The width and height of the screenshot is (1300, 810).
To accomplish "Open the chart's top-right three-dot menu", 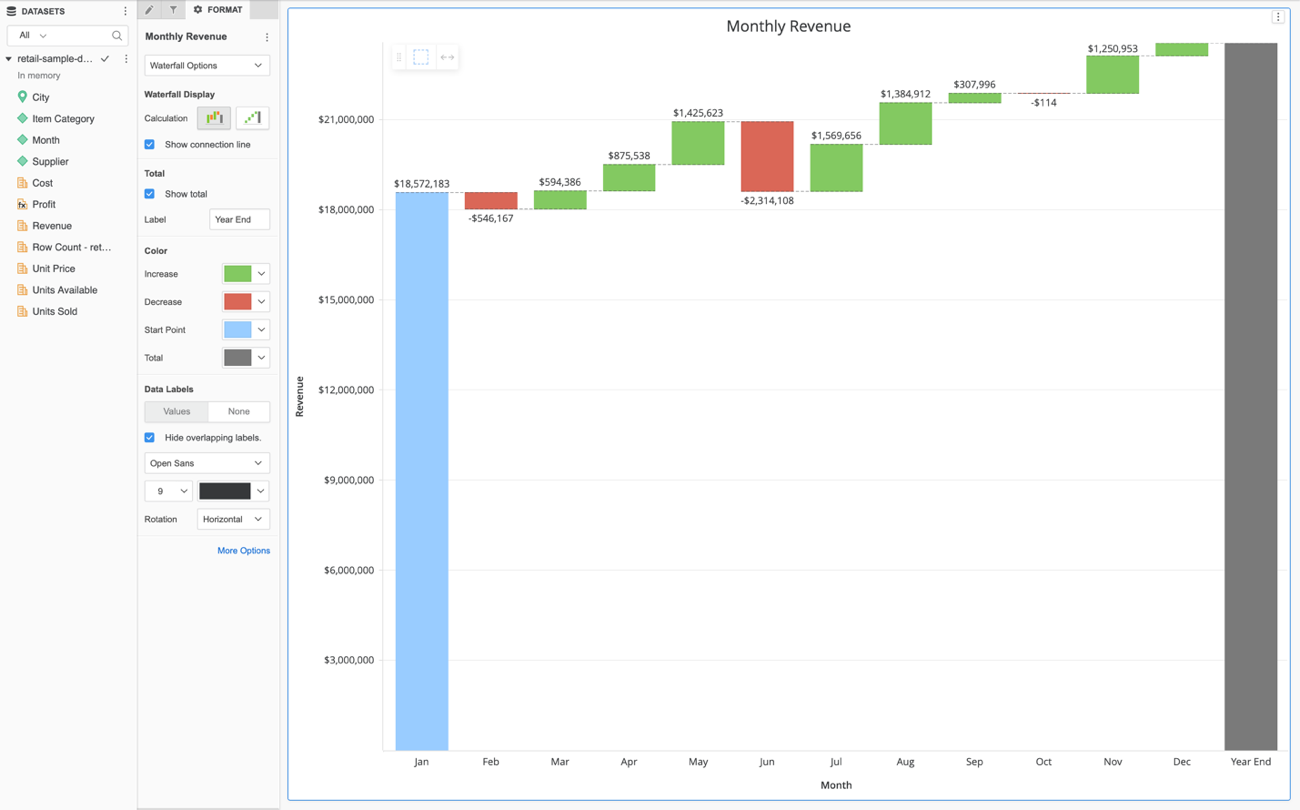I will tap(1277, 17).
